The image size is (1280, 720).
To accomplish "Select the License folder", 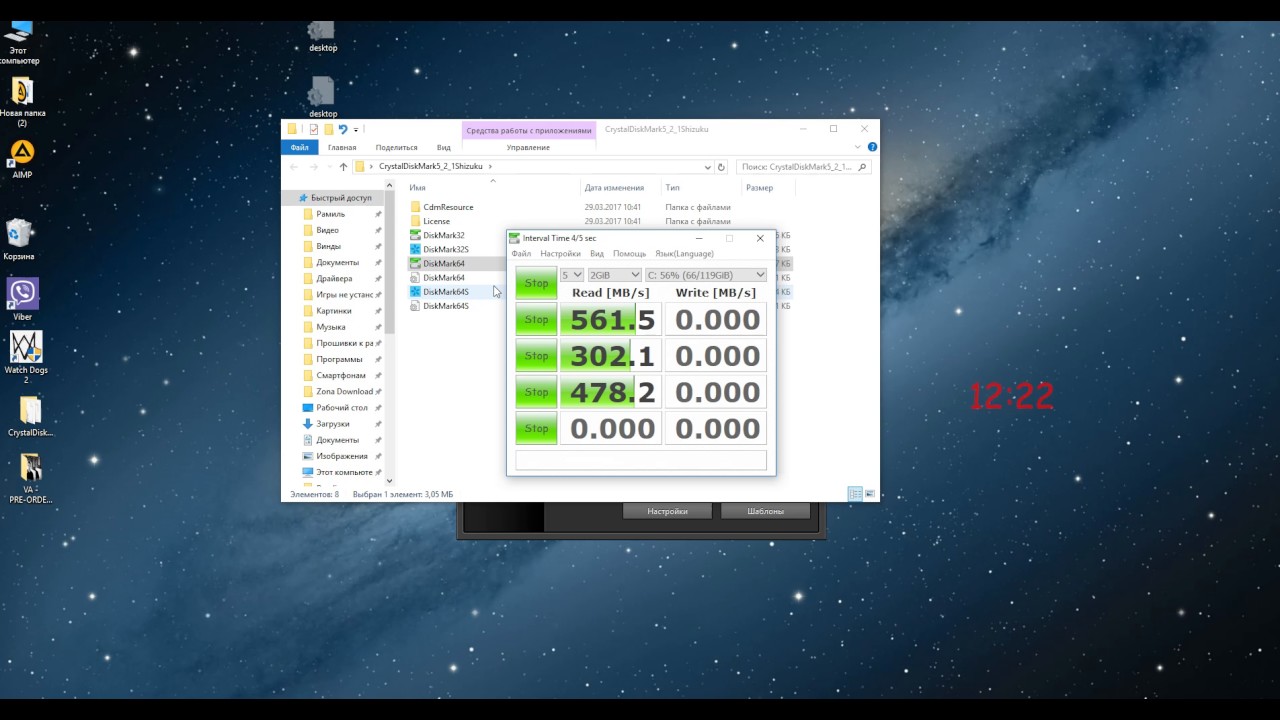I will click(x=430, y=221).
